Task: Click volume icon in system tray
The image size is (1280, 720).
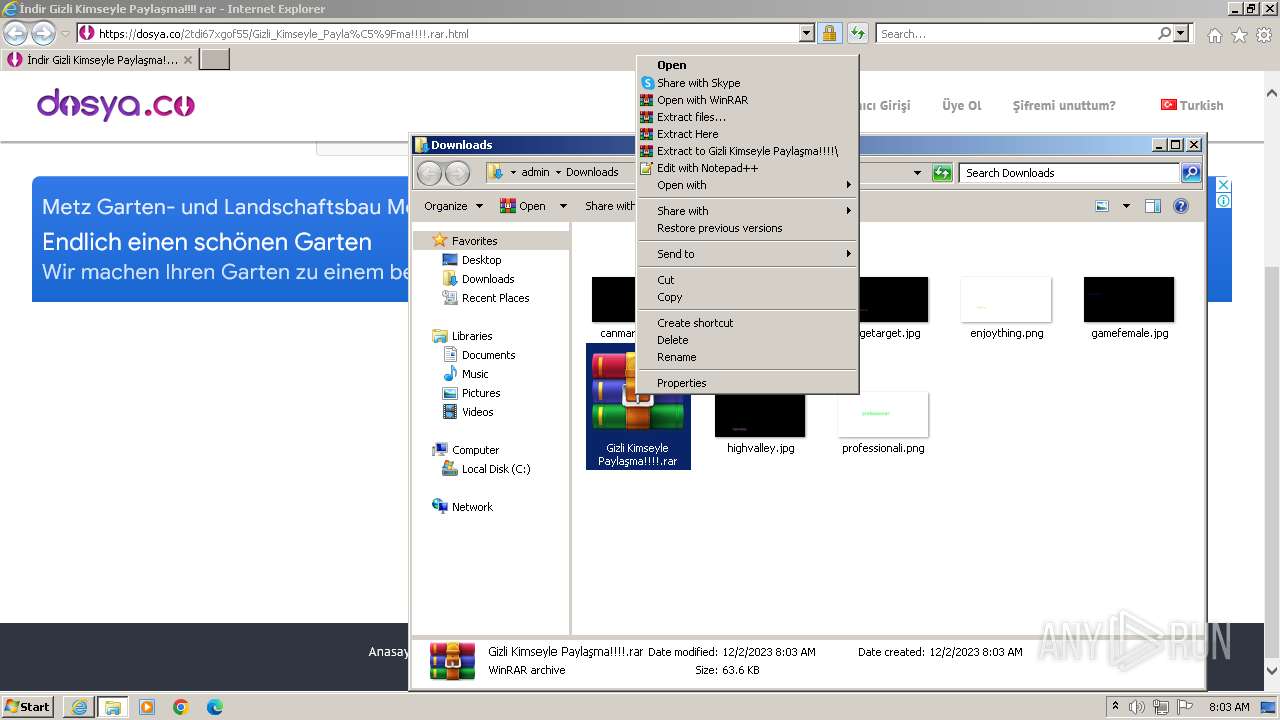Action: tap(1137, 707)
